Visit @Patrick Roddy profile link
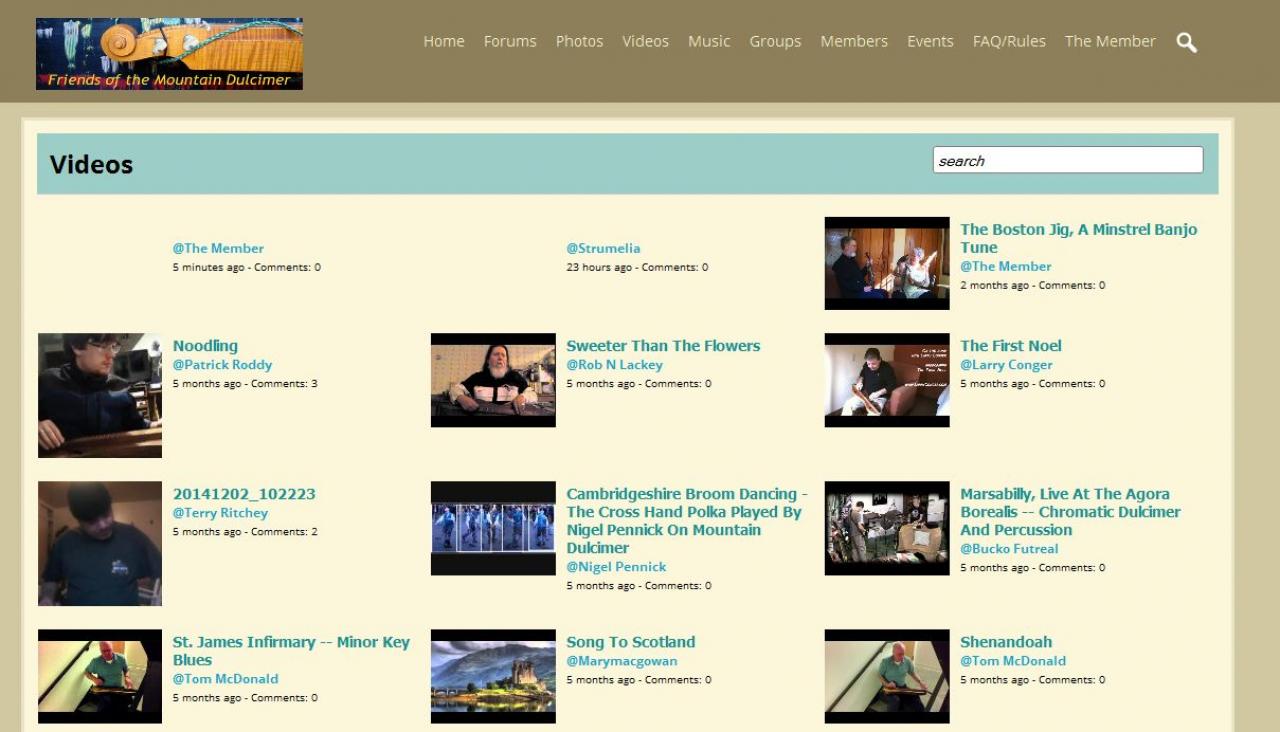Screen dimensions: 1280x732 click(x=222, y=365)
